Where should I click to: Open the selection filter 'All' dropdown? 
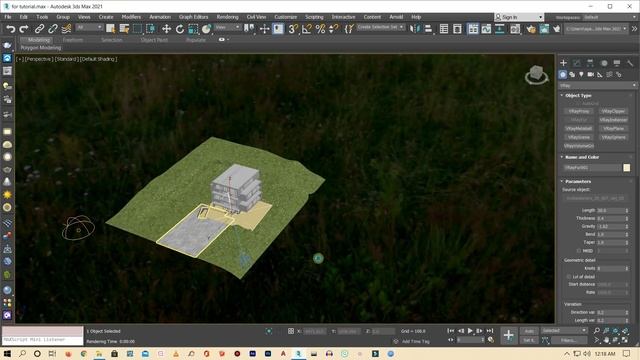tap(89, 27)
